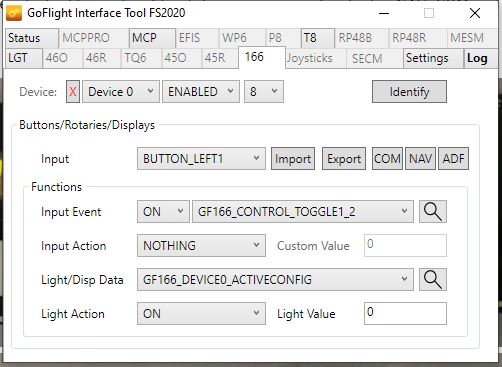Click the Light Value input field
Image resolution: width=502 pixels, height=367 pixels.
point(405,313)
